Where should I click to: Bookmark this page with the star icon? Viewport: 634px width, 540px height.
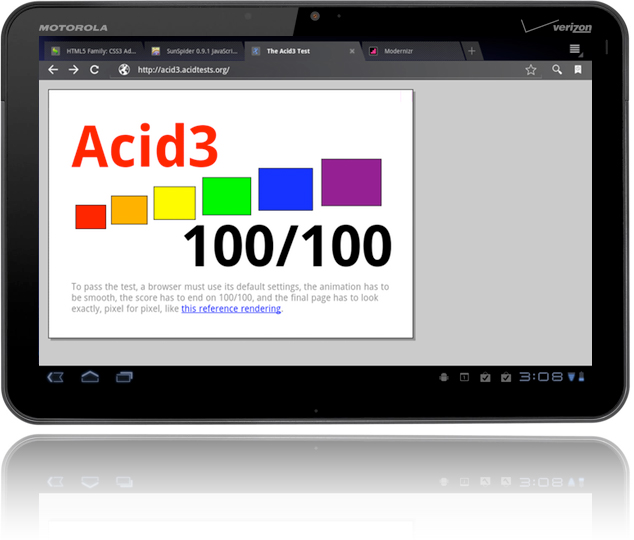(x=533, y=70)
